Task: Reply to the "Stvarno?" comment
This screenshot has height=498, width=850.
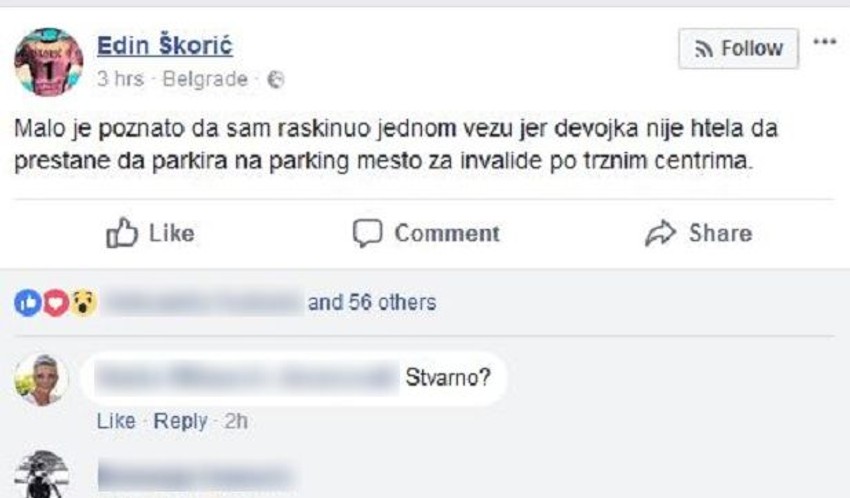Action: (181, 421)
